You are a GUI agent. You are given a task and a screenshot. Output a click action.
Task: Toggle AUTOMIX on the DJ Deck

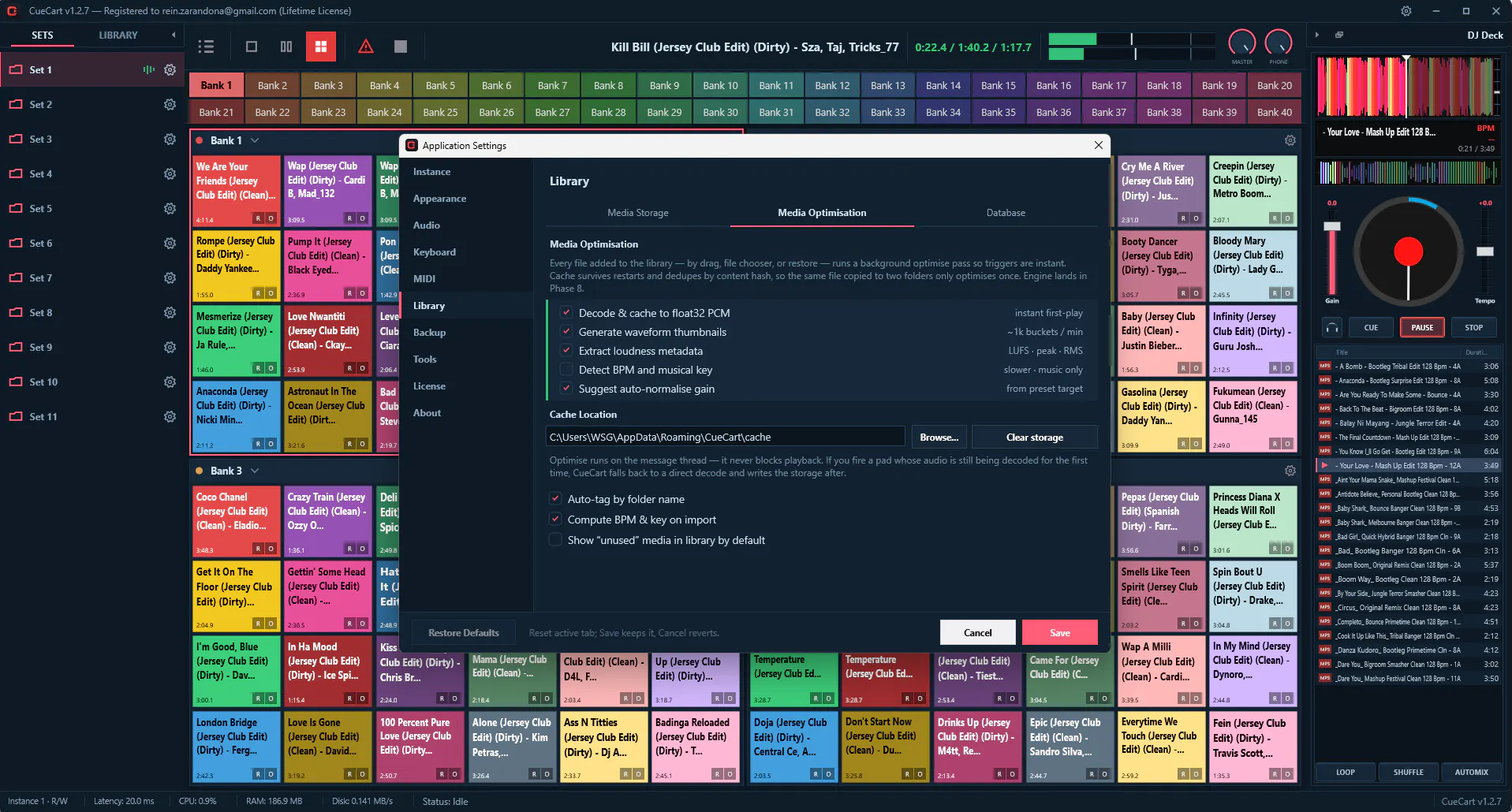point(1472,772)
